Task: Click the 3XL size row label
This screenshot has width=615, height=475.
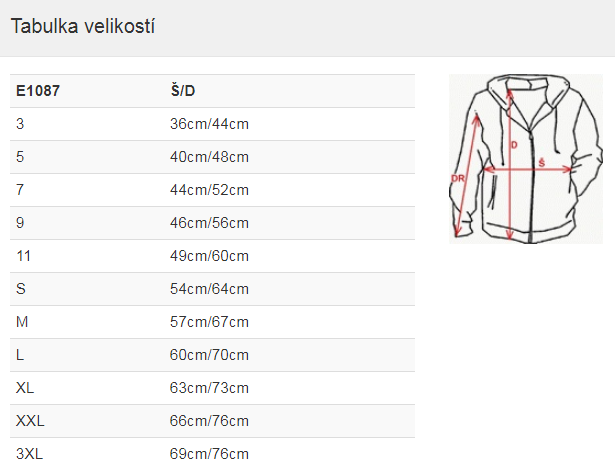Action: [x=29, y=453]
